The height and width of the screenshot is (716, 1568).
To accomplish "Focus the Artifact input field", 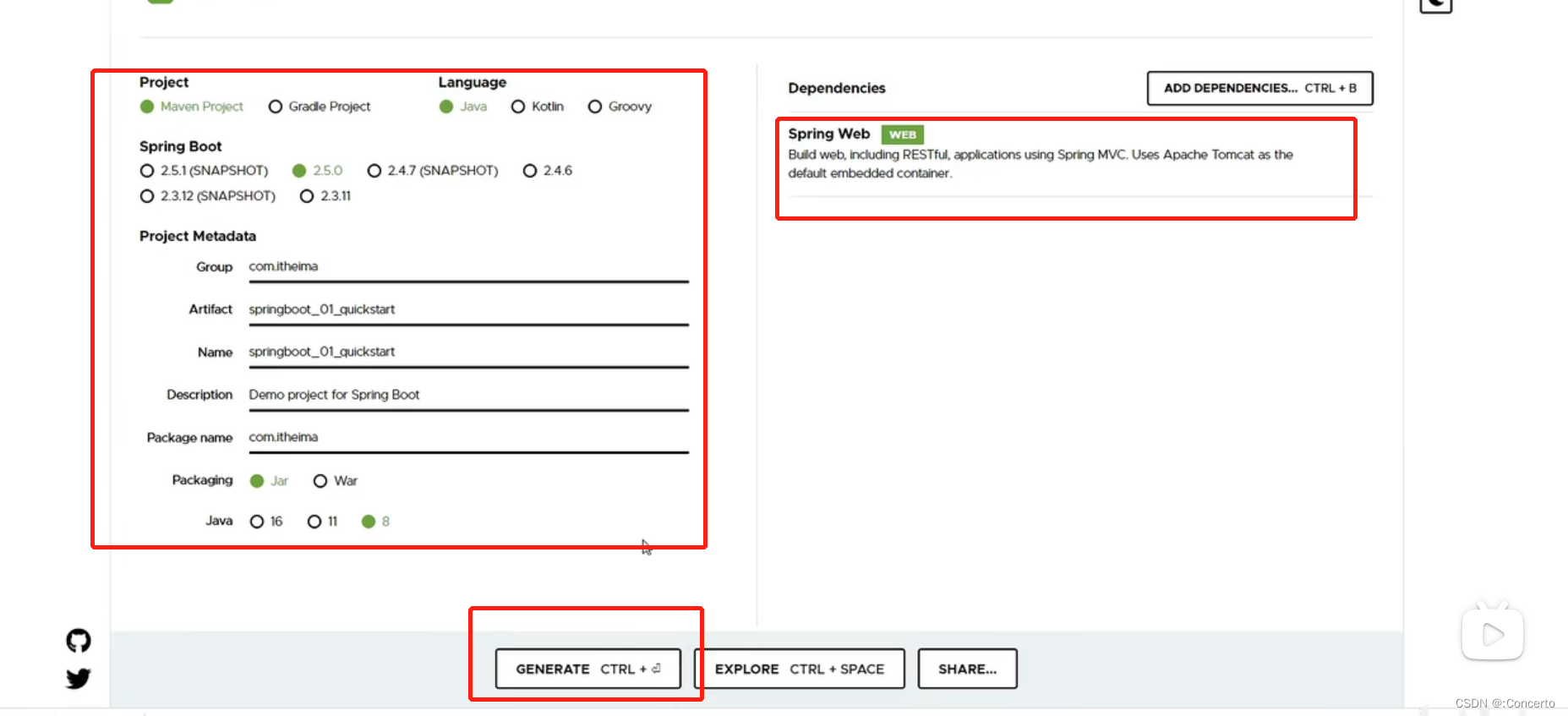I will [468, 310].
